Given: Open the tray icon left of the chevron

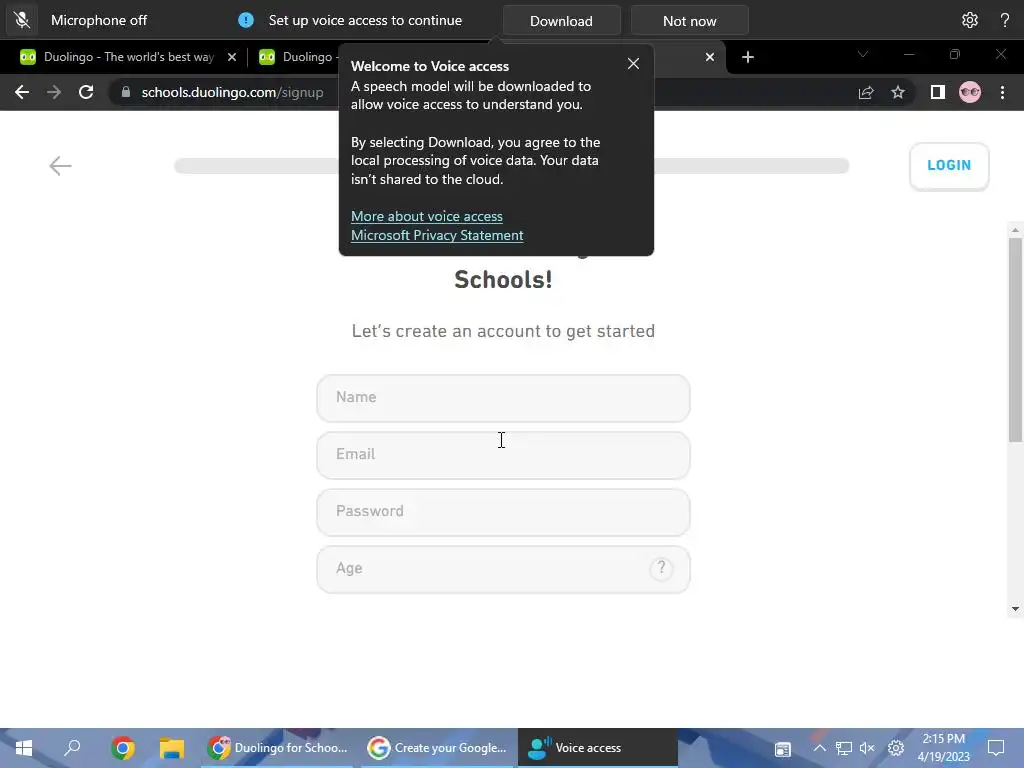Looking at the screenshot, I should click(782, 748).
